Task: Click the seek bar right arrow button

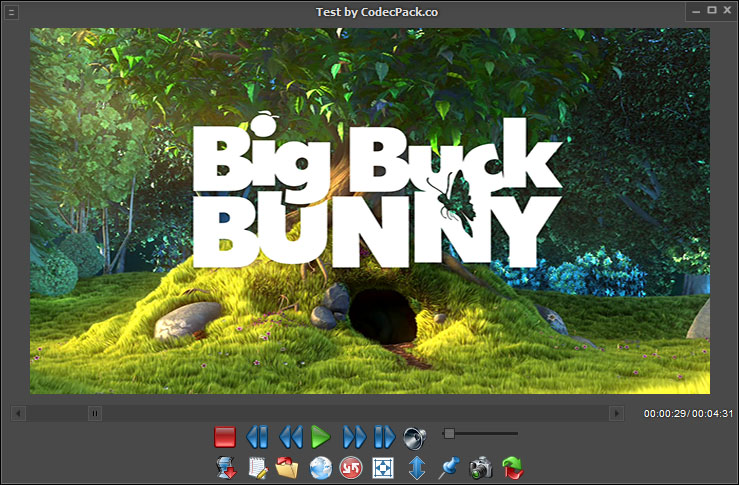Action: pos(616,414)
